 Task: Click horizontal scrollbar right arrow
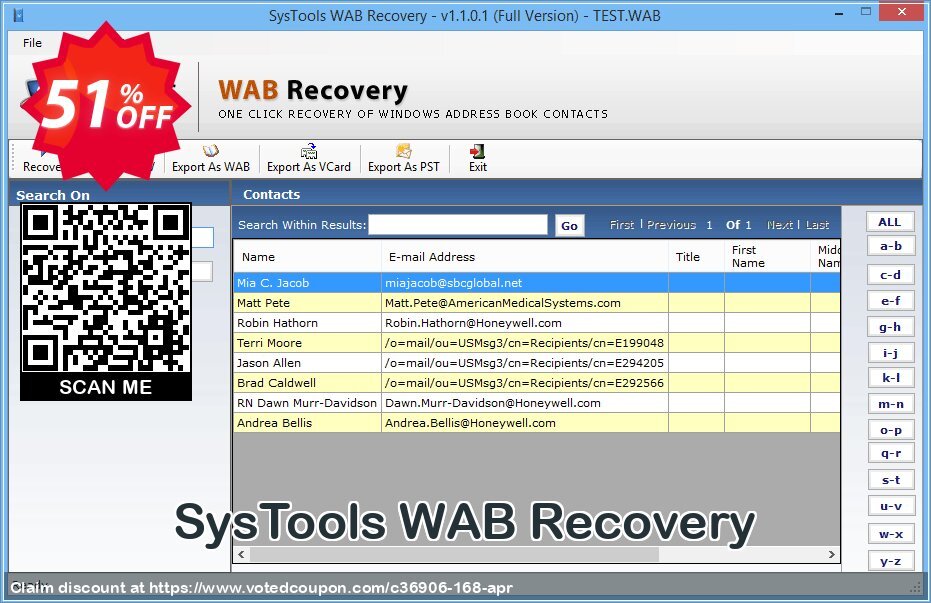pos(832,554)
